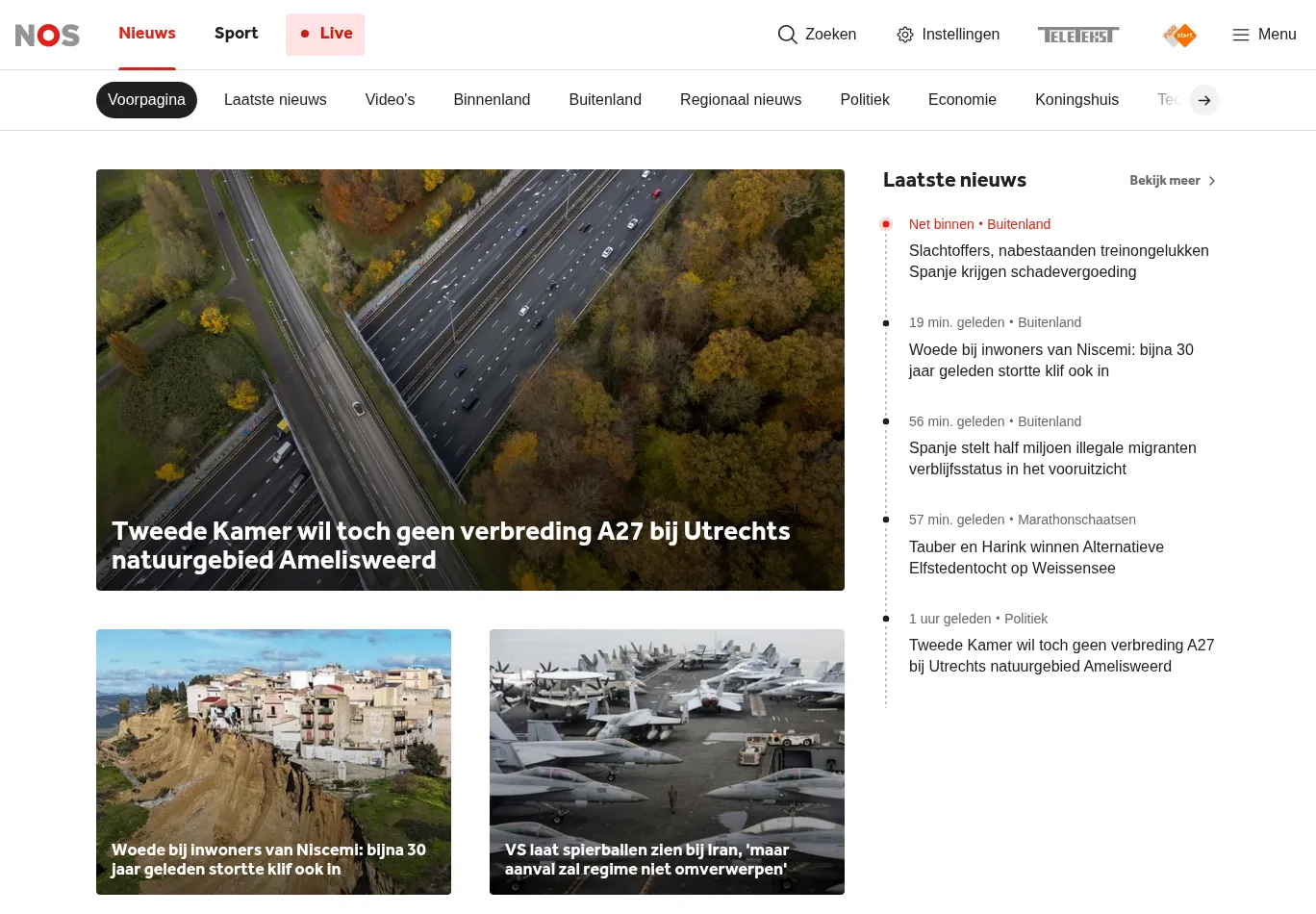Open search via the magnifier icon
1316x914 pixels.
787,35
